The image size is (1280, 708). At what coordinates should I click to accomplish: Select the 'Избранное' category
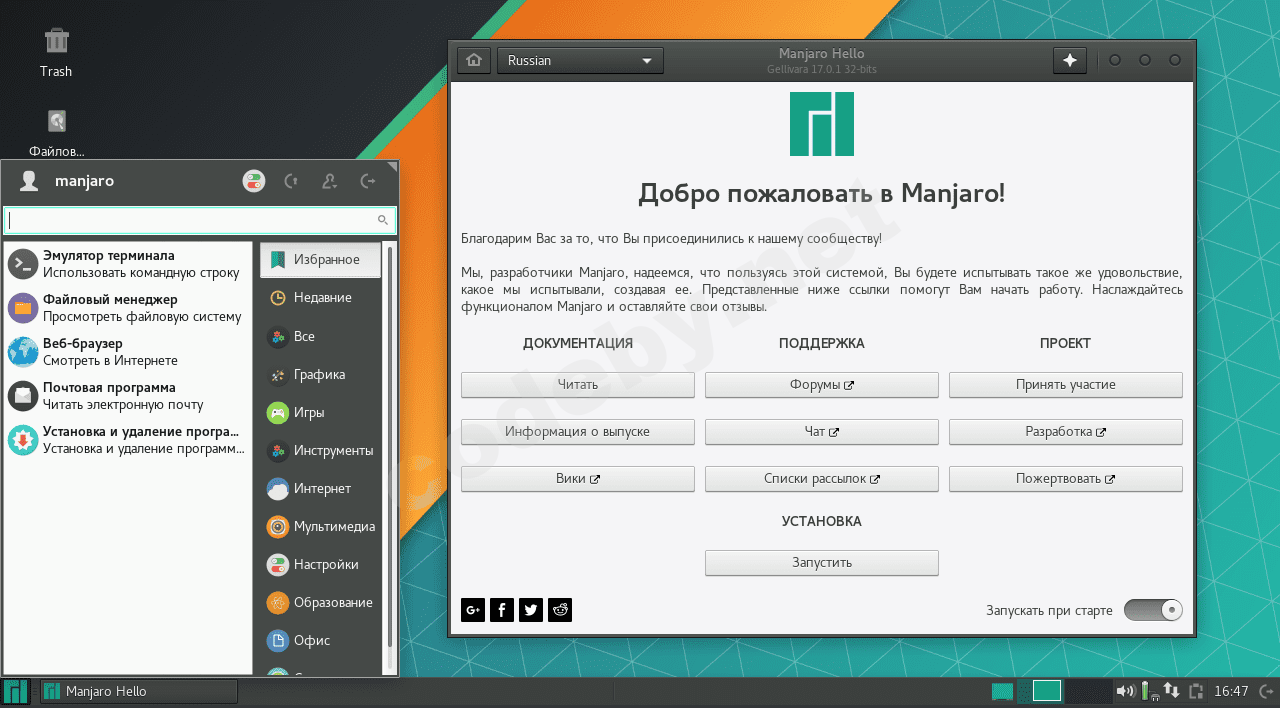pos(320,260)
